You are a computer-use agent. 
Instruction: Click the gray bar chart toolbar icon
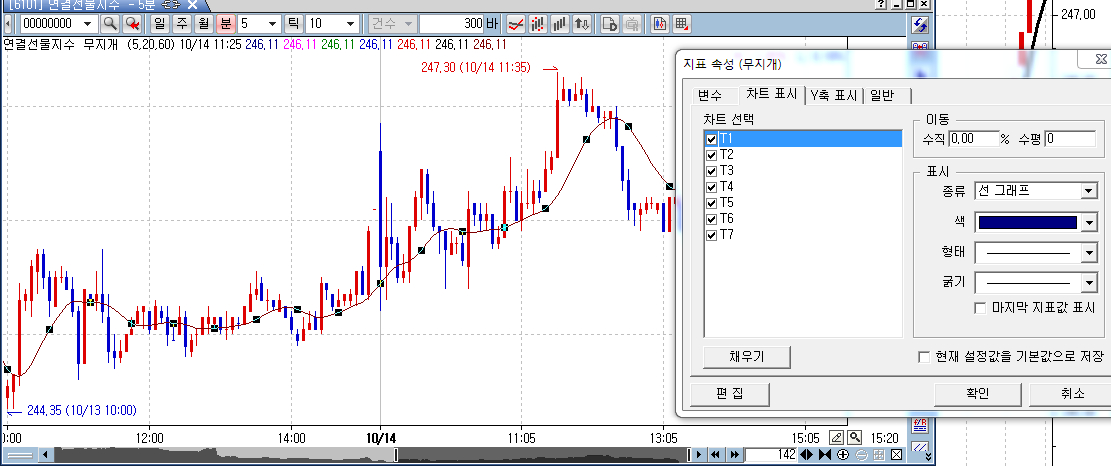pos(560,23)
